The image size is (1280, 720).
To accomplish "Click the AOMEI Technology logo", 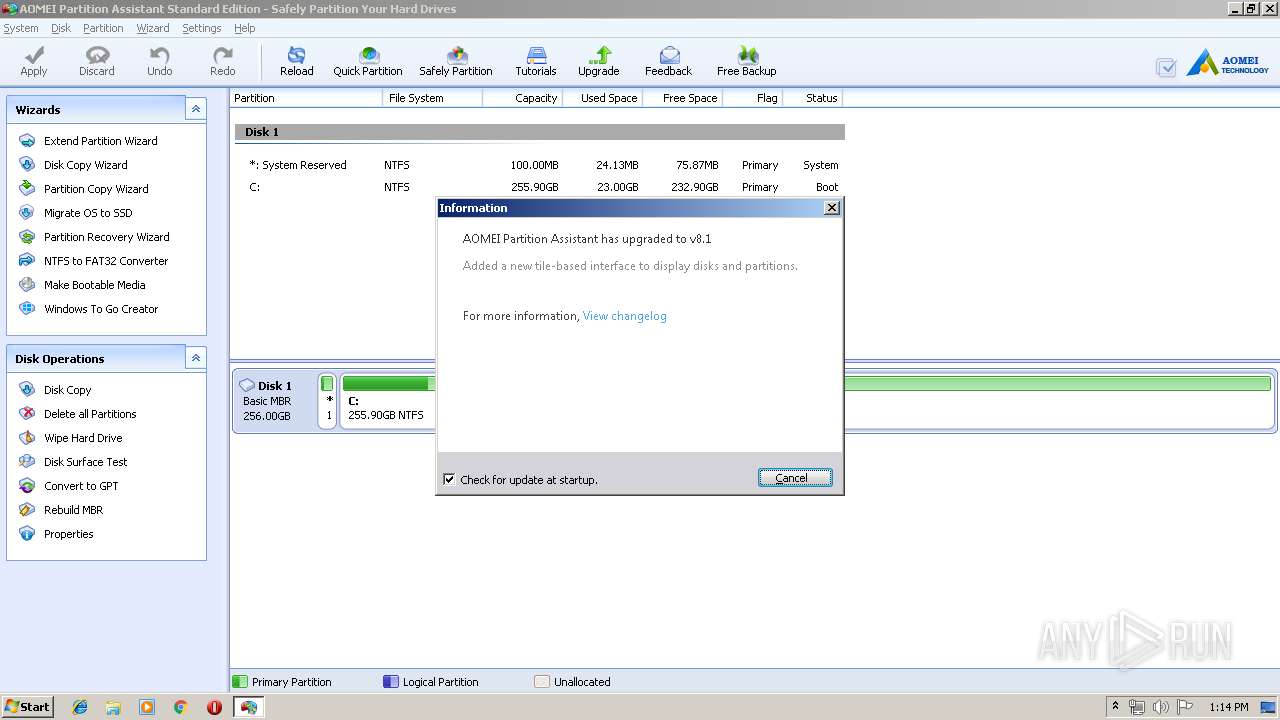I will pyautogui.click(x=1228, y=63).
